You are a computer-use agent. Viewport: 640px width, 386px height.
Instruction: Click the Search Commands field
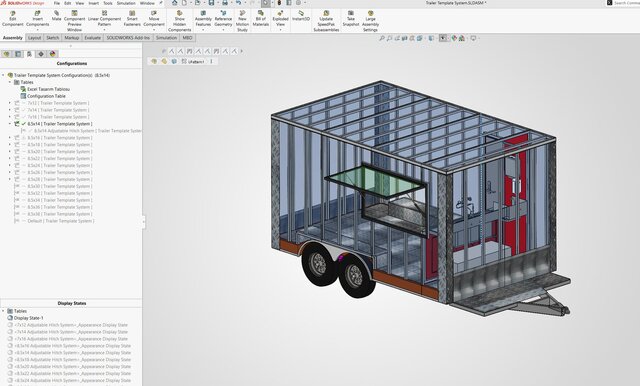pyautogui.click(x=623, y=3)
